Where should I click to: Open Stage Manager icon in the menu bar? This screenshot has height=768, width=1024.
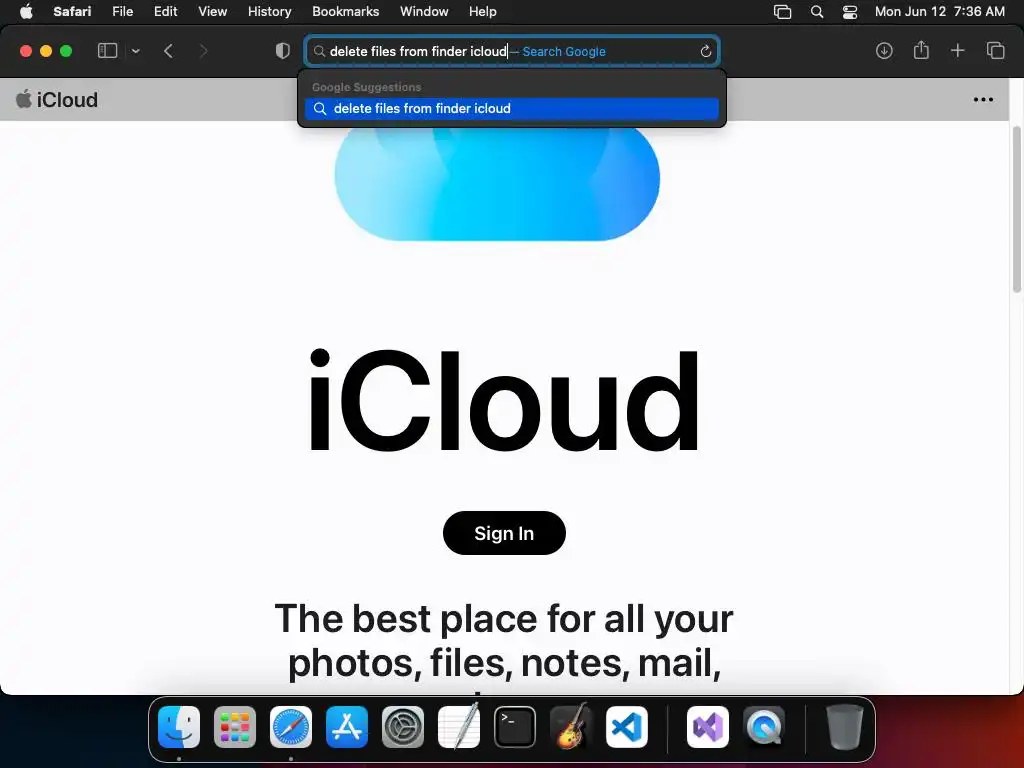point(782,12)
